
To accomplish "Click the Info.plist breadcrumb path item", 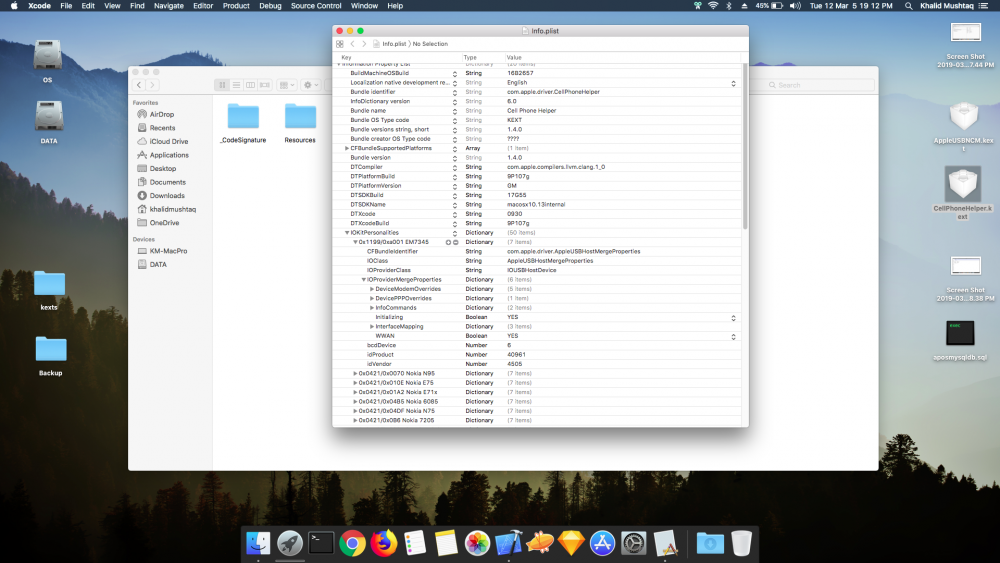I will pyautogui.click(x=390, y=44).
